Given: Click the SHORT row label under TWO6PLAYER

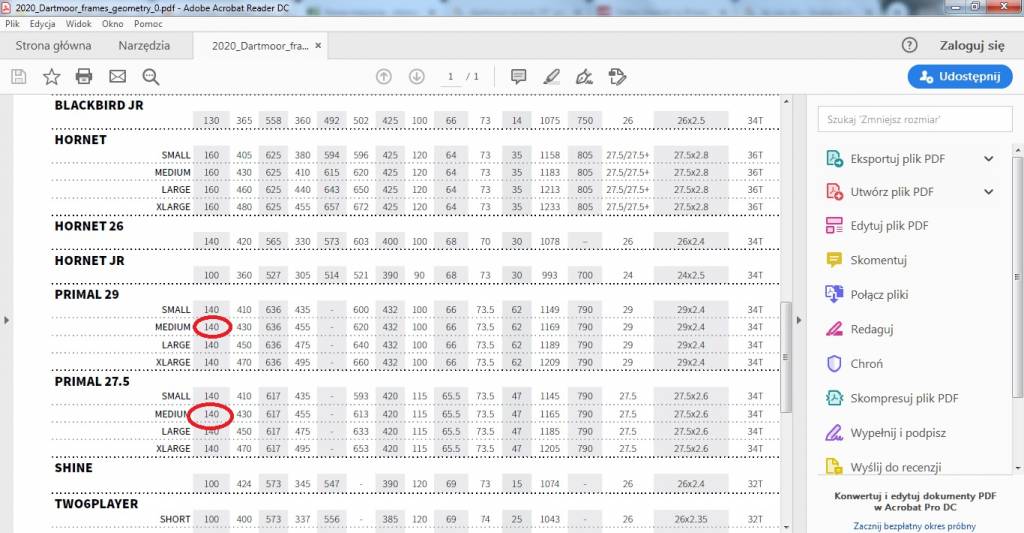Looking at the screenshot, I should [x=175, y=519].
